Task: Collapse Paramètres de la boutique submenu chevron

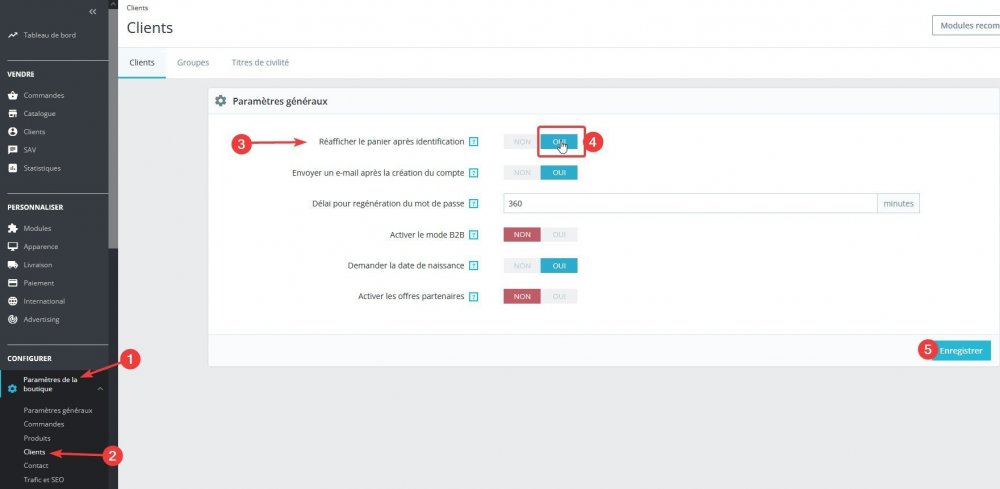Action: coord(99,388)
